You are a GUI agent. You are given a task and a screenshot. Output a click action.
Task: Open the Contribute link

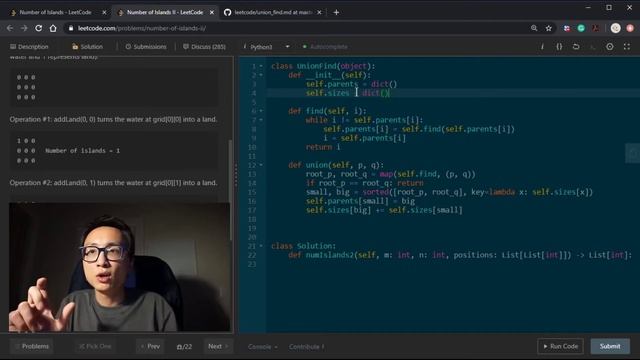pyautogui.click(x=306, y=347)
